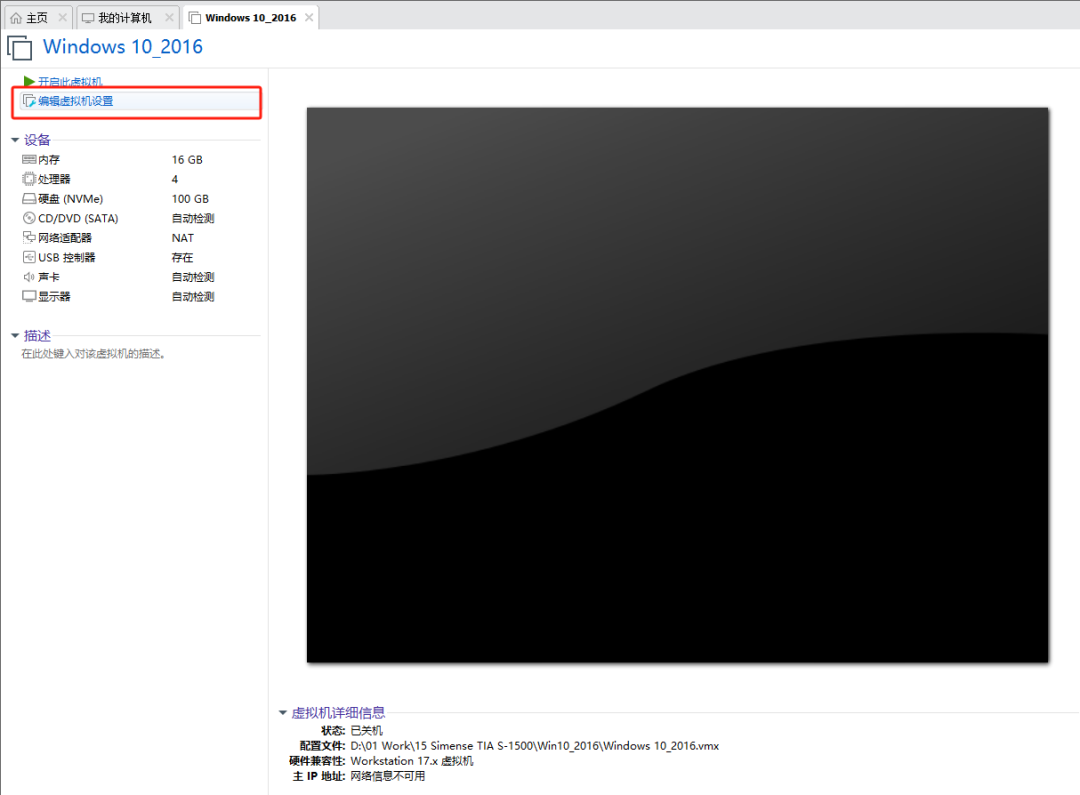Switch to the 我的计算机 tab

[125, 18]
